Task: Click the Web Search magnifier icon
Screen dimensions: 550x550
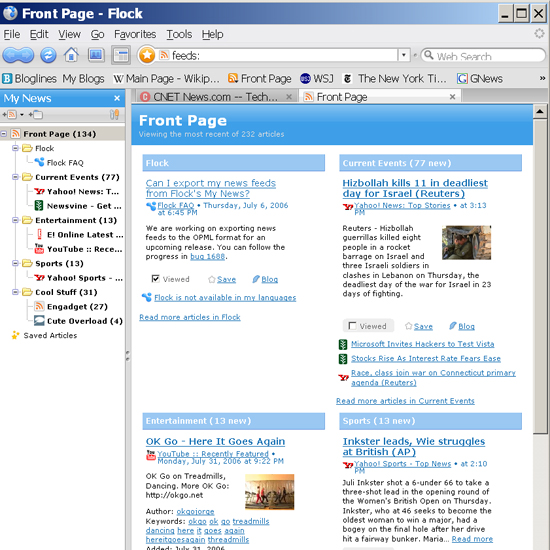Action: point(428,55)
